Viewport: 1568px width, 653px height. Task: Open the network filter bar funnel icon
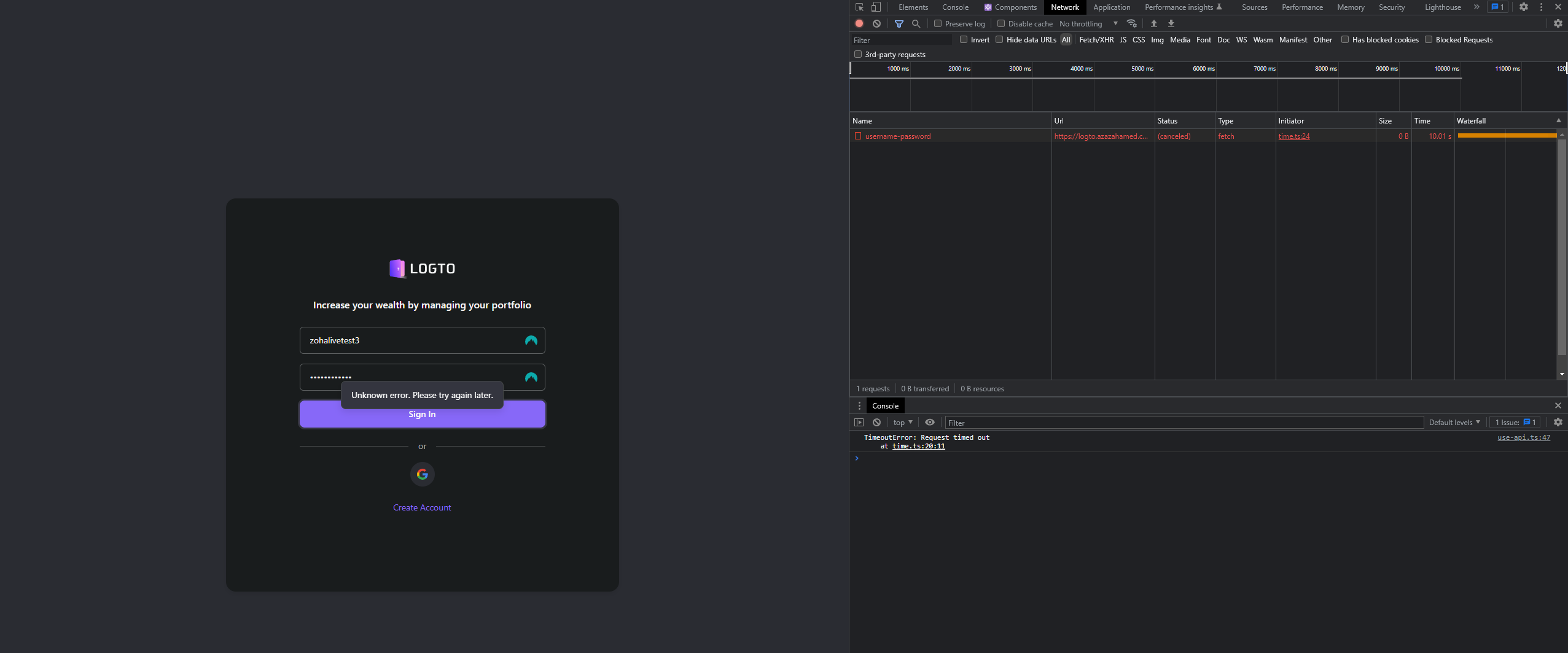coord(900,23)
